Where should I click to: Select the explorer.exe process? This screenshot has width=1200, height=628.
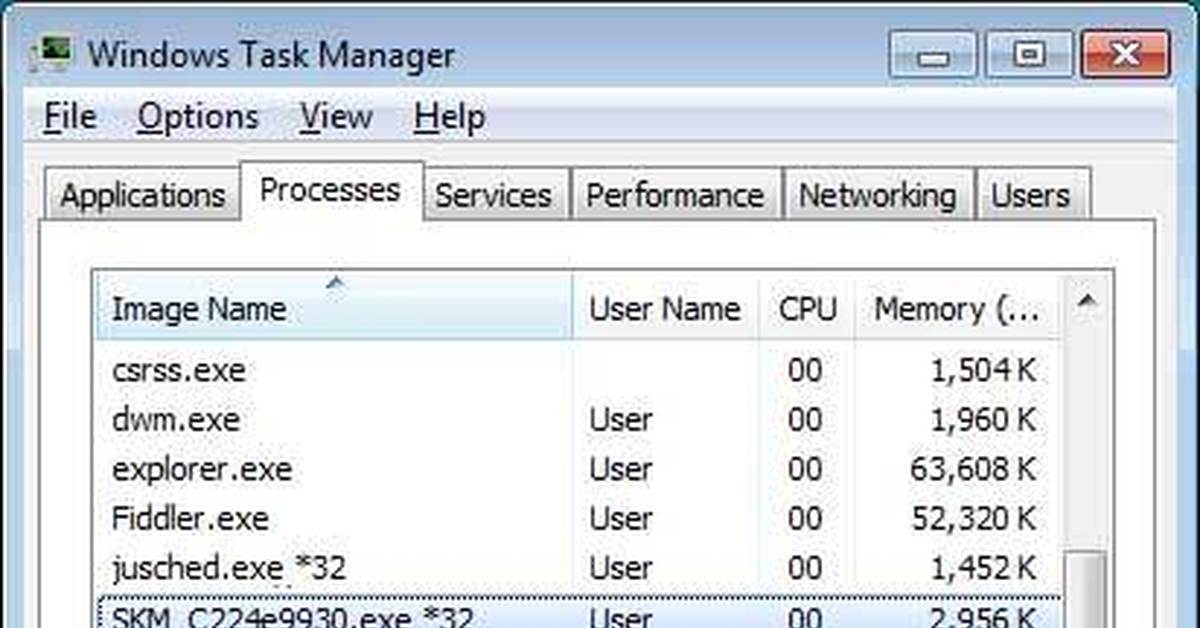(202, 469)
